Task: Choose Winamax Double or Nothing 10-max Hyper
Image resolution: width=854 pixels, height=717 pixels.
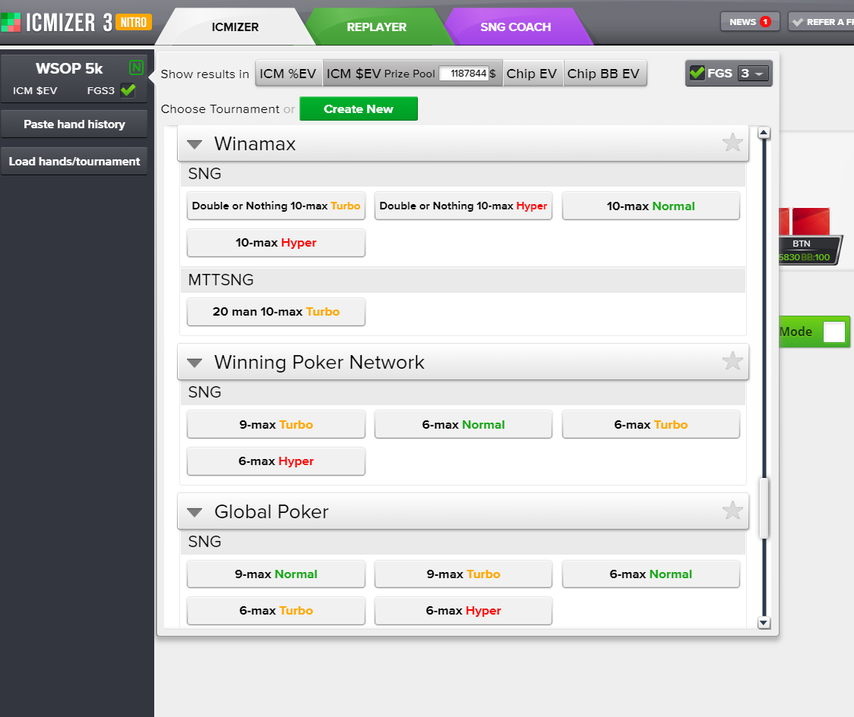Action: (463, 206)
